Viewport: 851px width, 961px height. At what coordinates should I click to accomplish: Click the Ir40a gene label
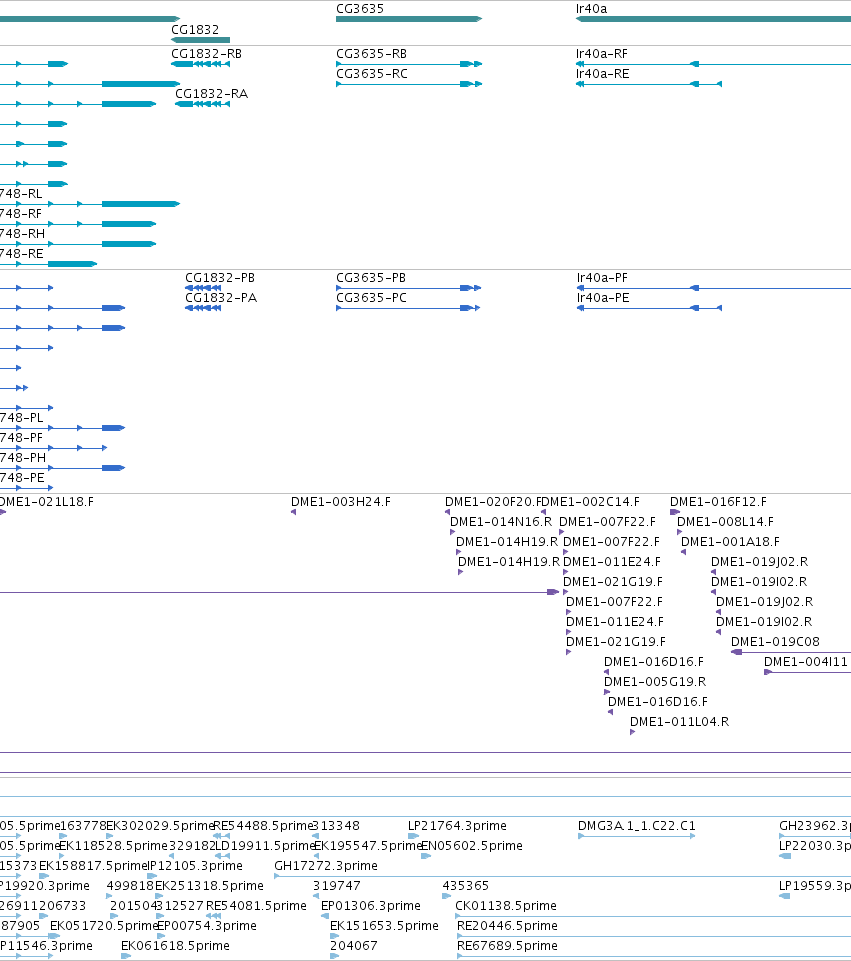coord(591,9)
